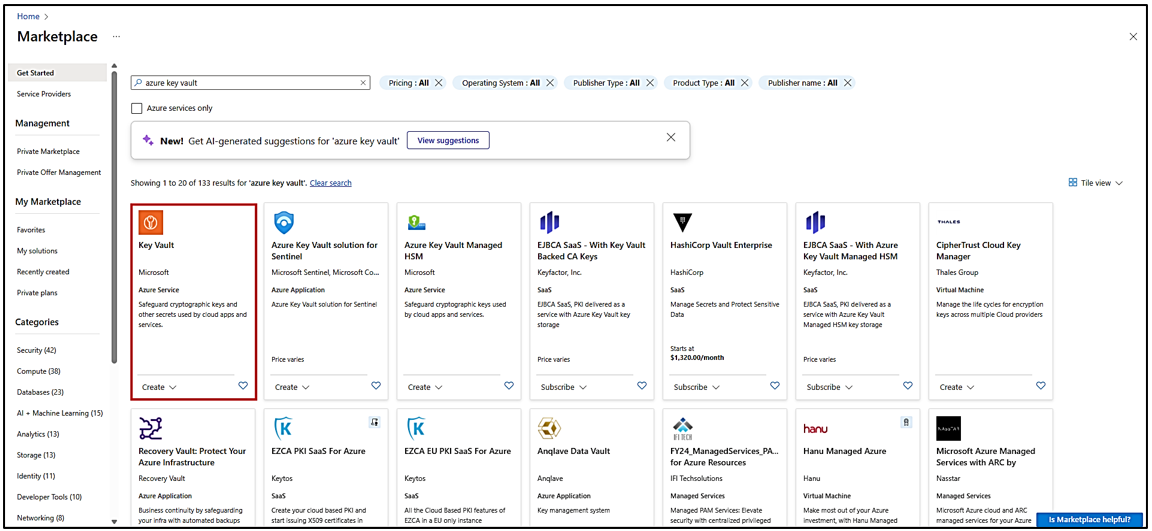Remove the Pricing : All filter
Image resolution: width=1152 pixels, height=531 pixels.
tap(439, 83)
